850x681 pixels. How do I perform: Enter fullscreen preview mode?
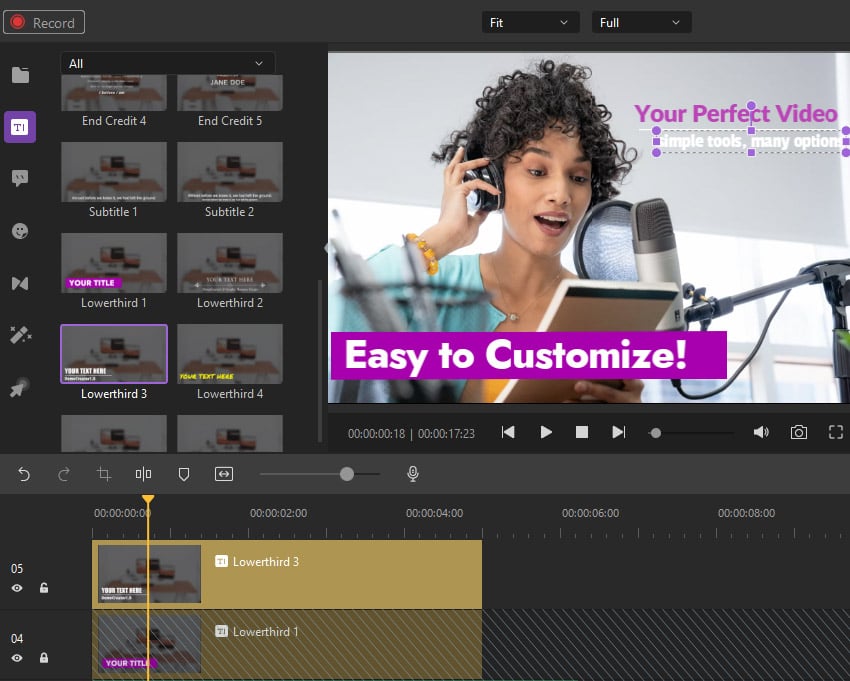click(x=836, y=432)
